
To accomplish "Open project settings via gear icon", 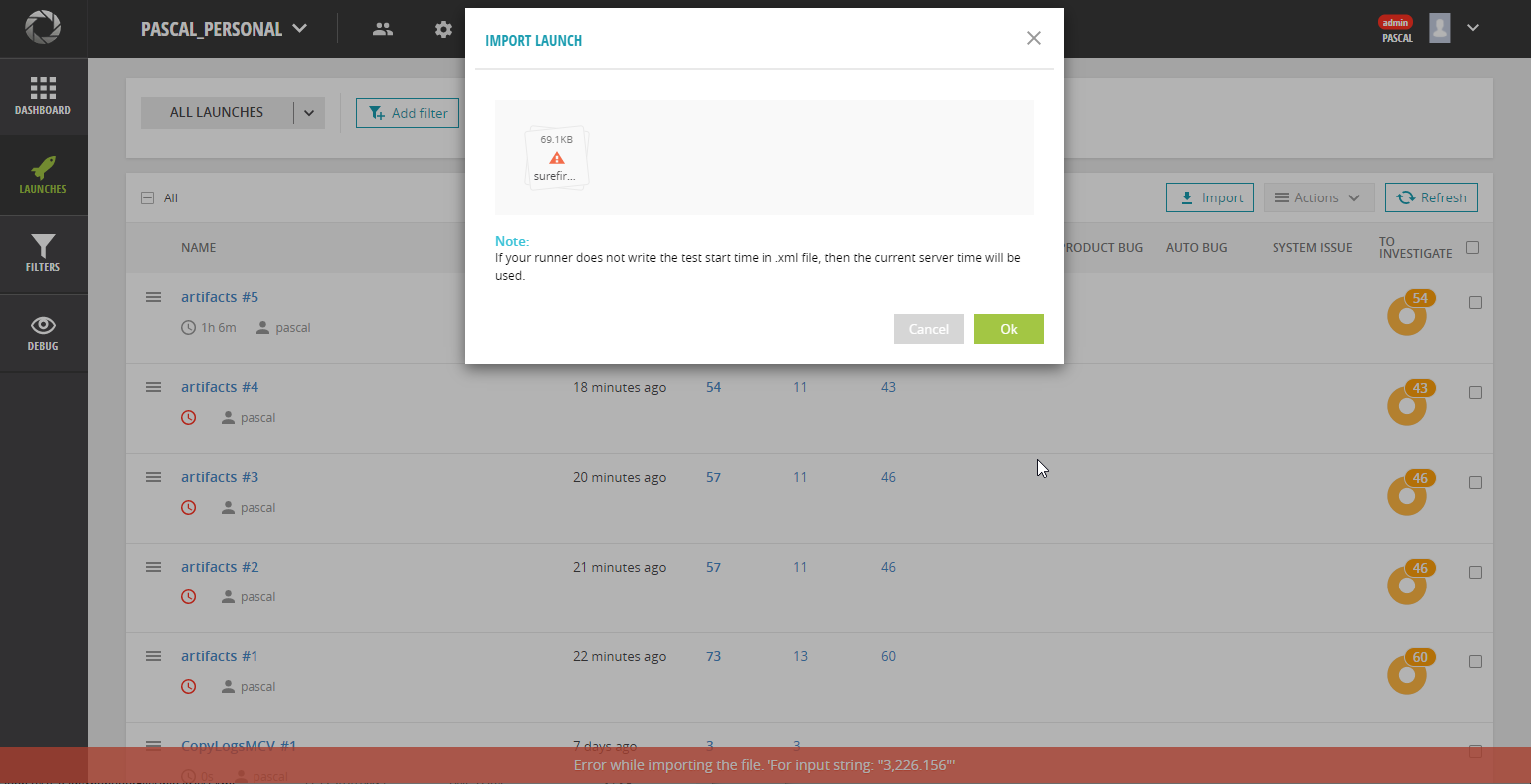I will pyautogui.click(x=443, y=29).
